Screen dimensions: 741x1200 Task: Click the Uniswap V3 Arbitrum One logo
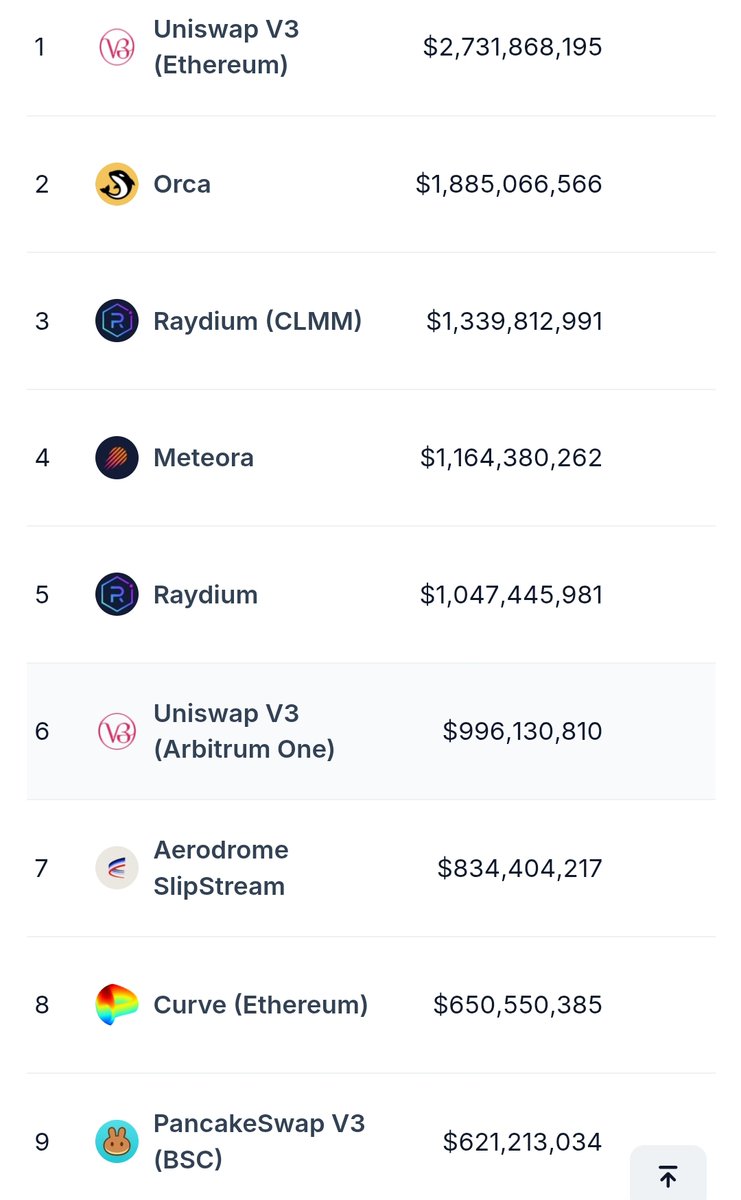[x=116, y=731]
